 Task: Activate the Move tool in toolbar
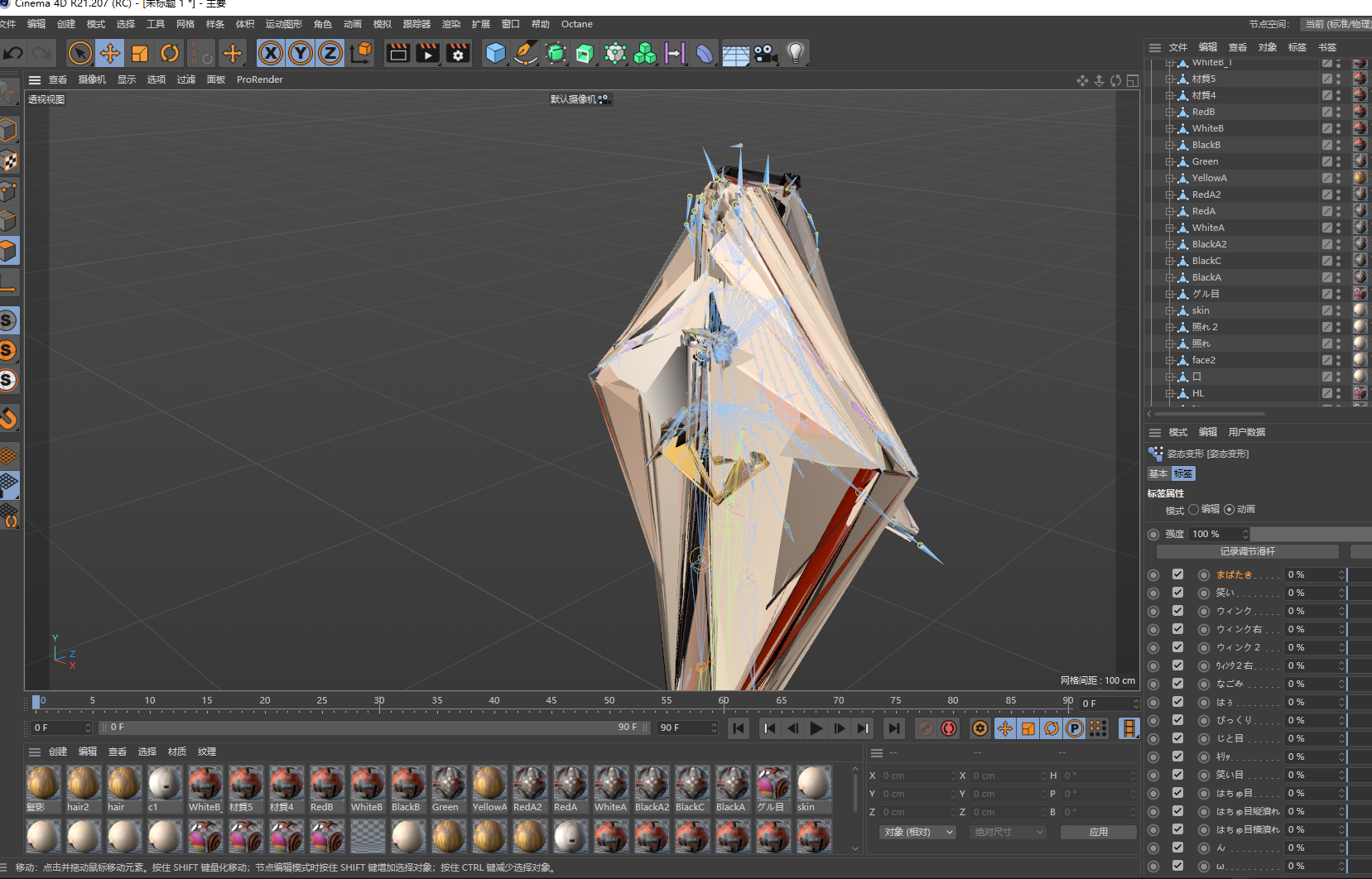[110, 54]
